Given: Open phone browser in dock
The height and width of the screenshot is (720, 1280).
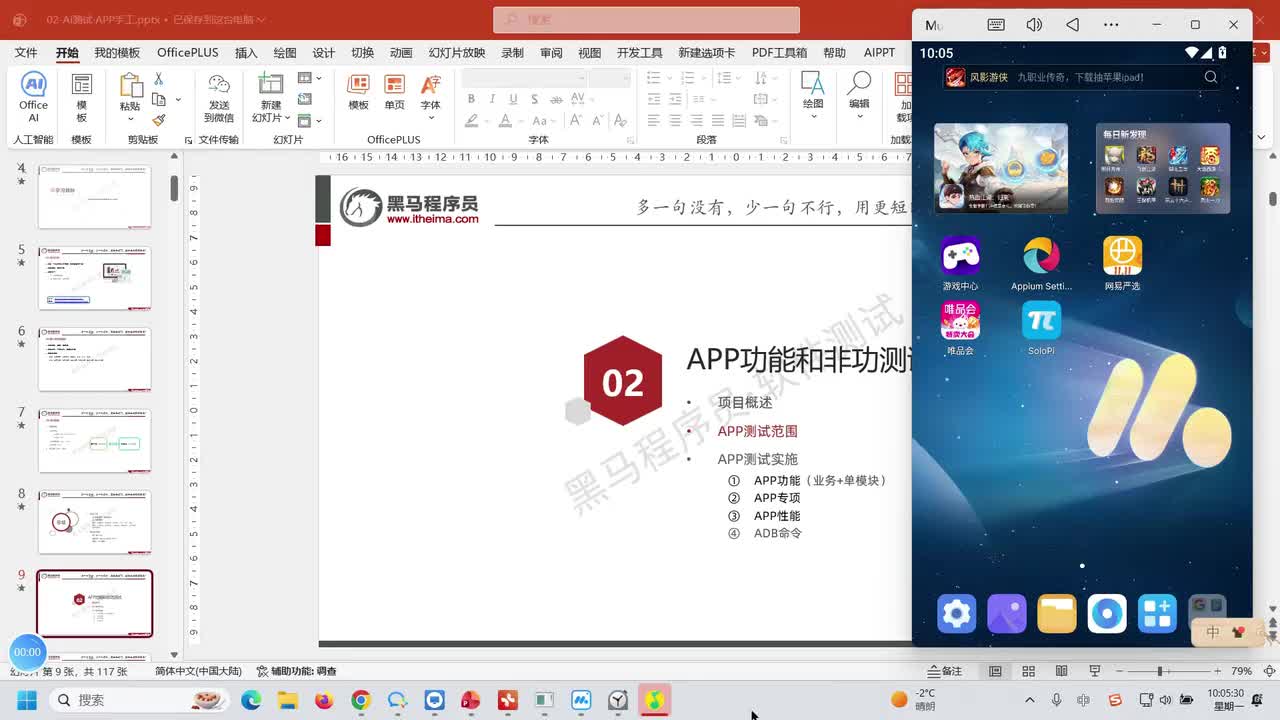Looking at the screenshot, I should click(x=1107, y=613).
